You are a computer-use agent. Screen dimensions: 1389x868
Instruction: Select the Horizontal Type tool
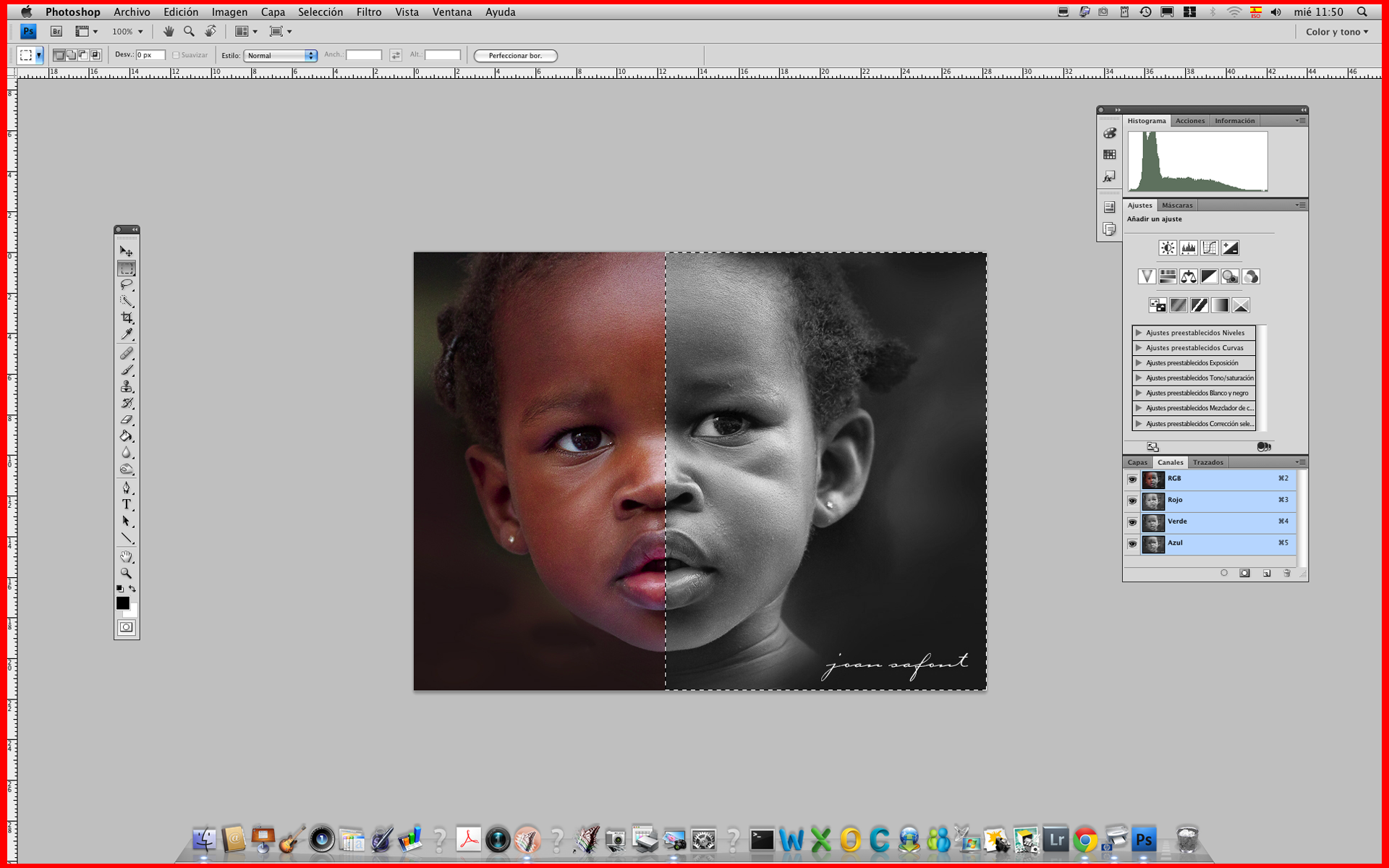(127, 504)
